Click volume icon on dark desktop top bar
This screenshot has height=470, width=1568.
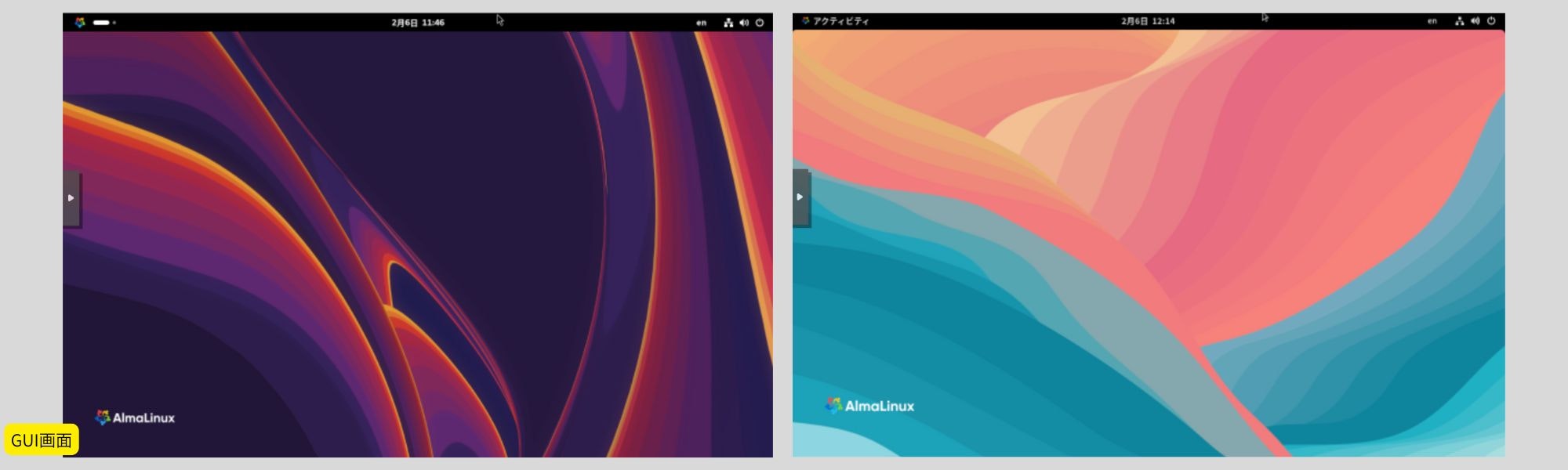[744, 23]
